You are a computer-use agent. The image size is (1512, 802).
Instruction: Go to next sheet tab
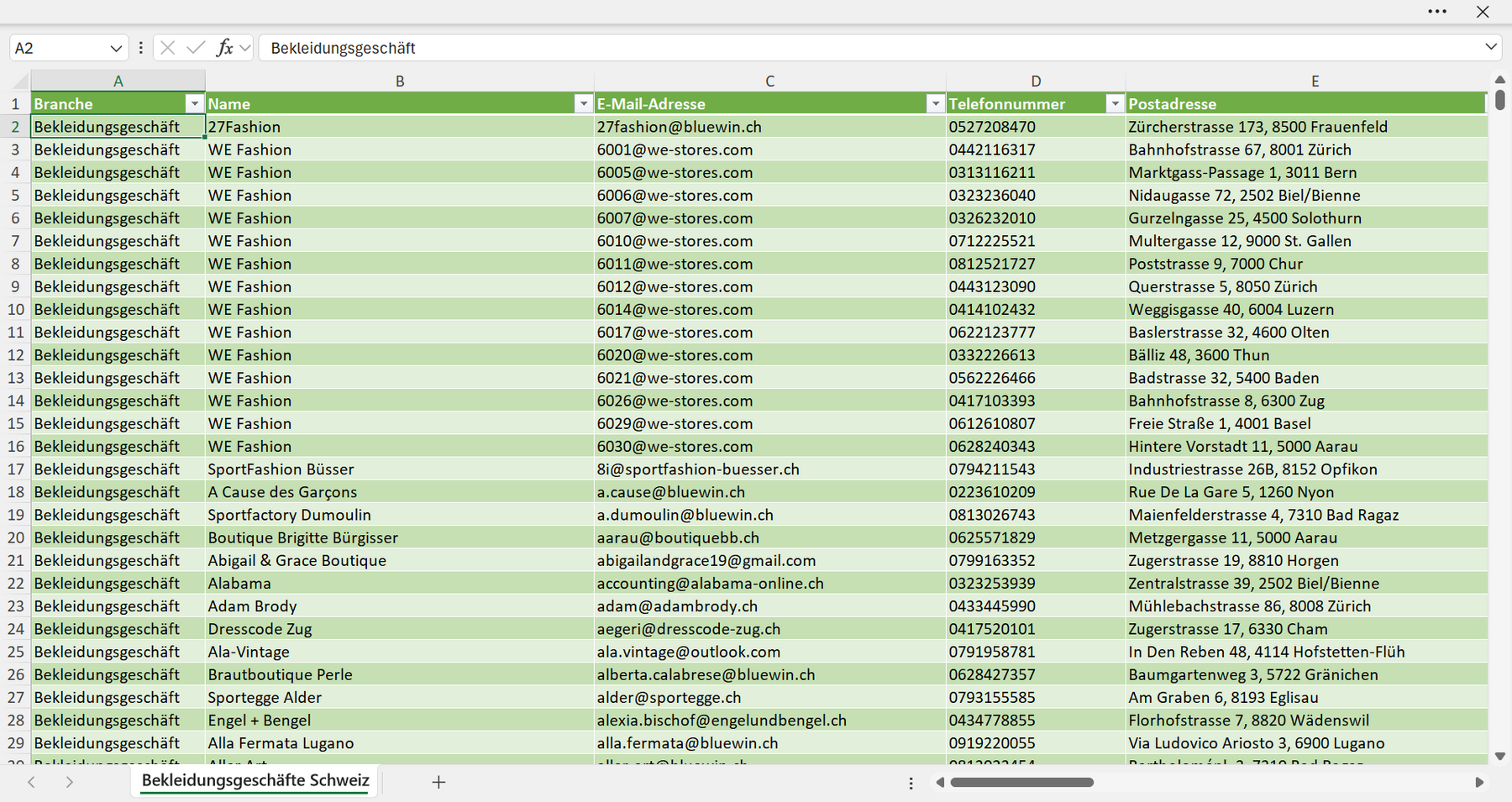click(70, 782)
